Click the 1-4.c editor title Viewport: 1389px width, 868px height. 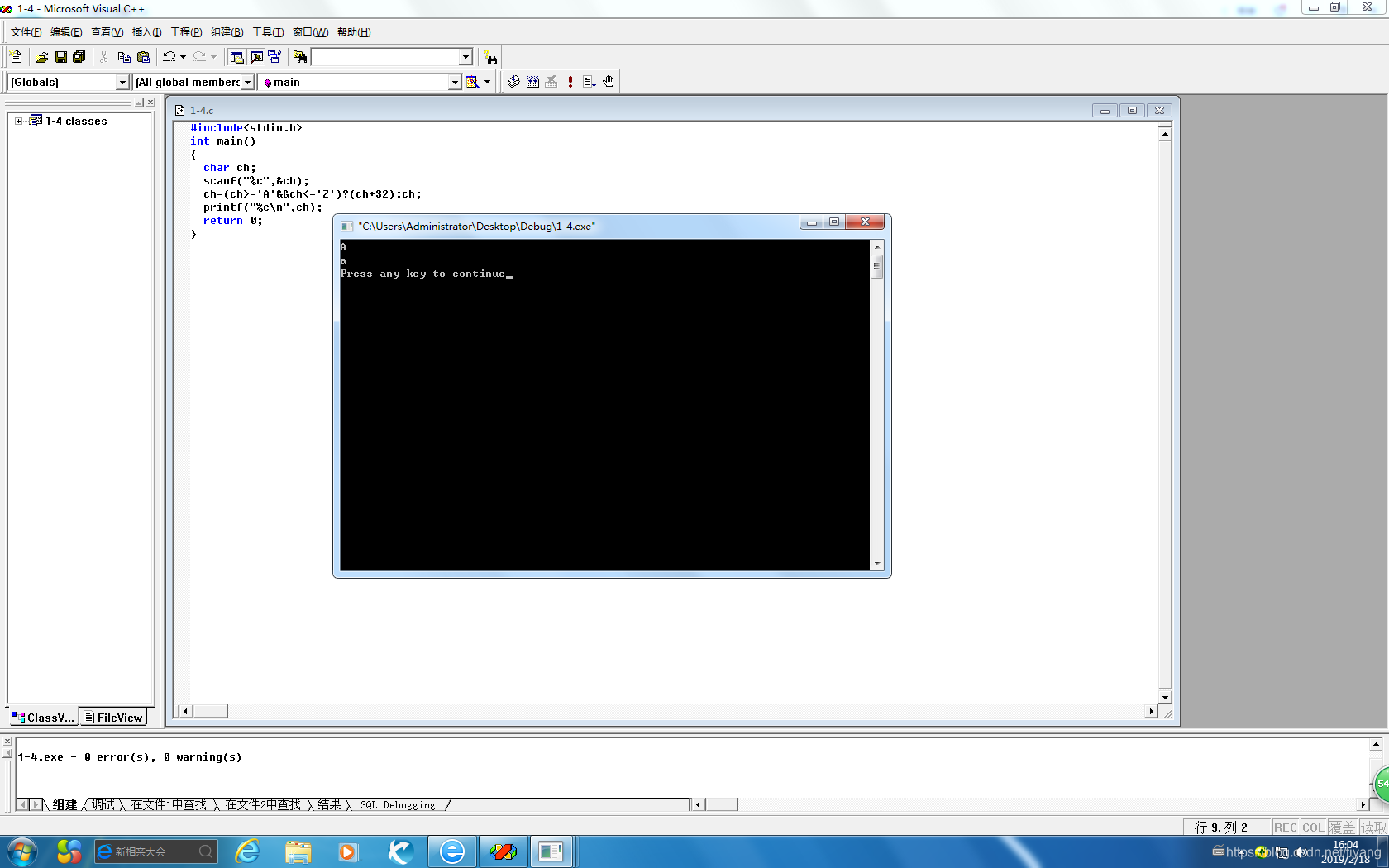pos(202,110)
